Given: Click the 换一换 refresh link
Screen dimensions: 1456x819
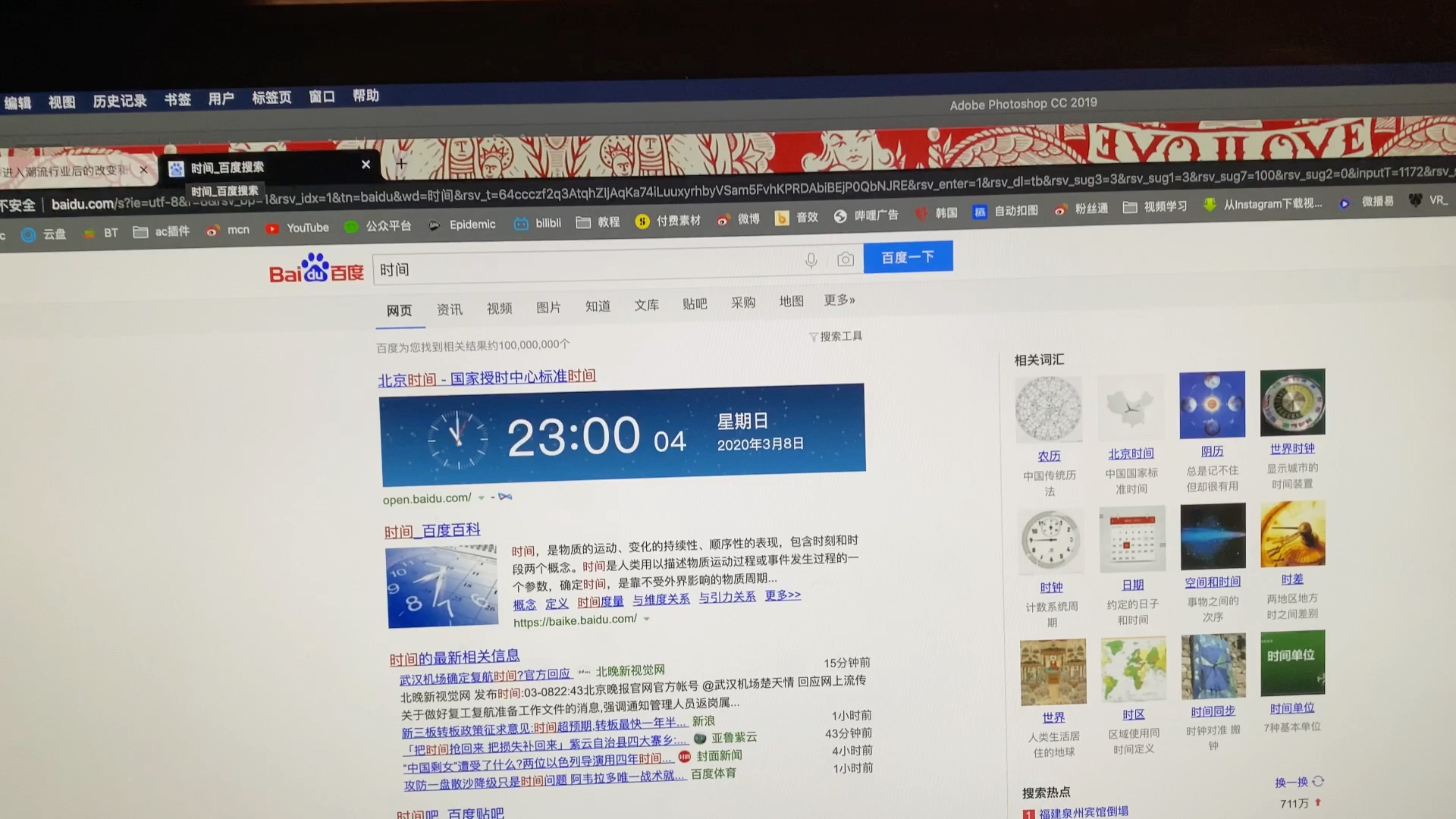Looking at the screenshot, I should pyautogui.click(x=1299, y=782).
